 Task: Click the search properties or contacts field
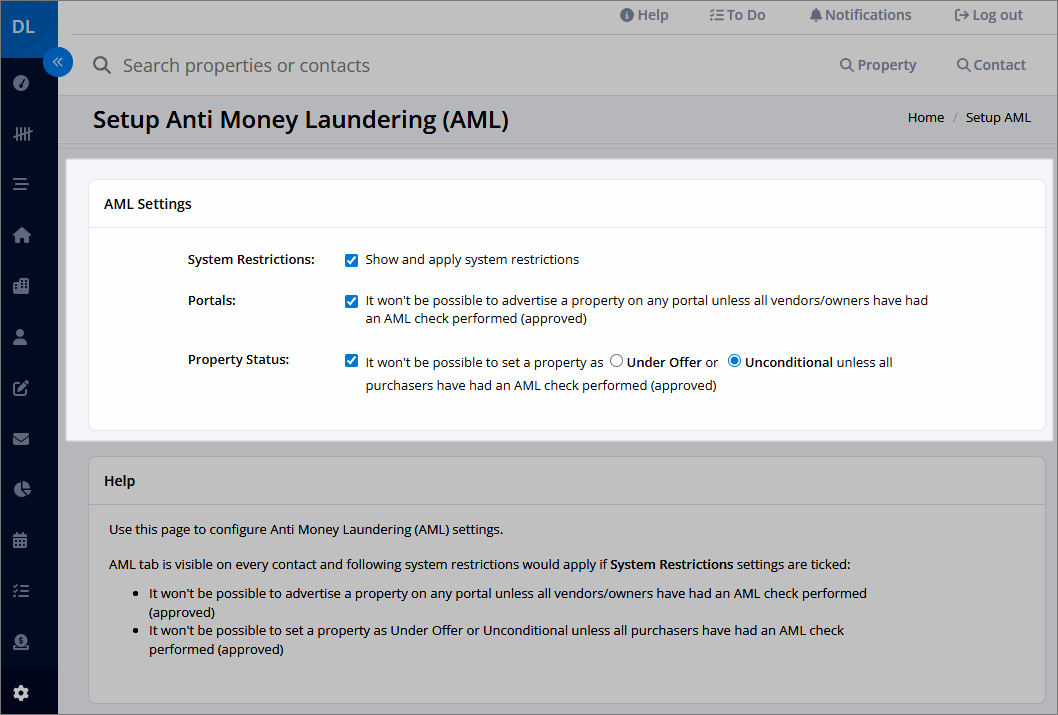(246, 65)
